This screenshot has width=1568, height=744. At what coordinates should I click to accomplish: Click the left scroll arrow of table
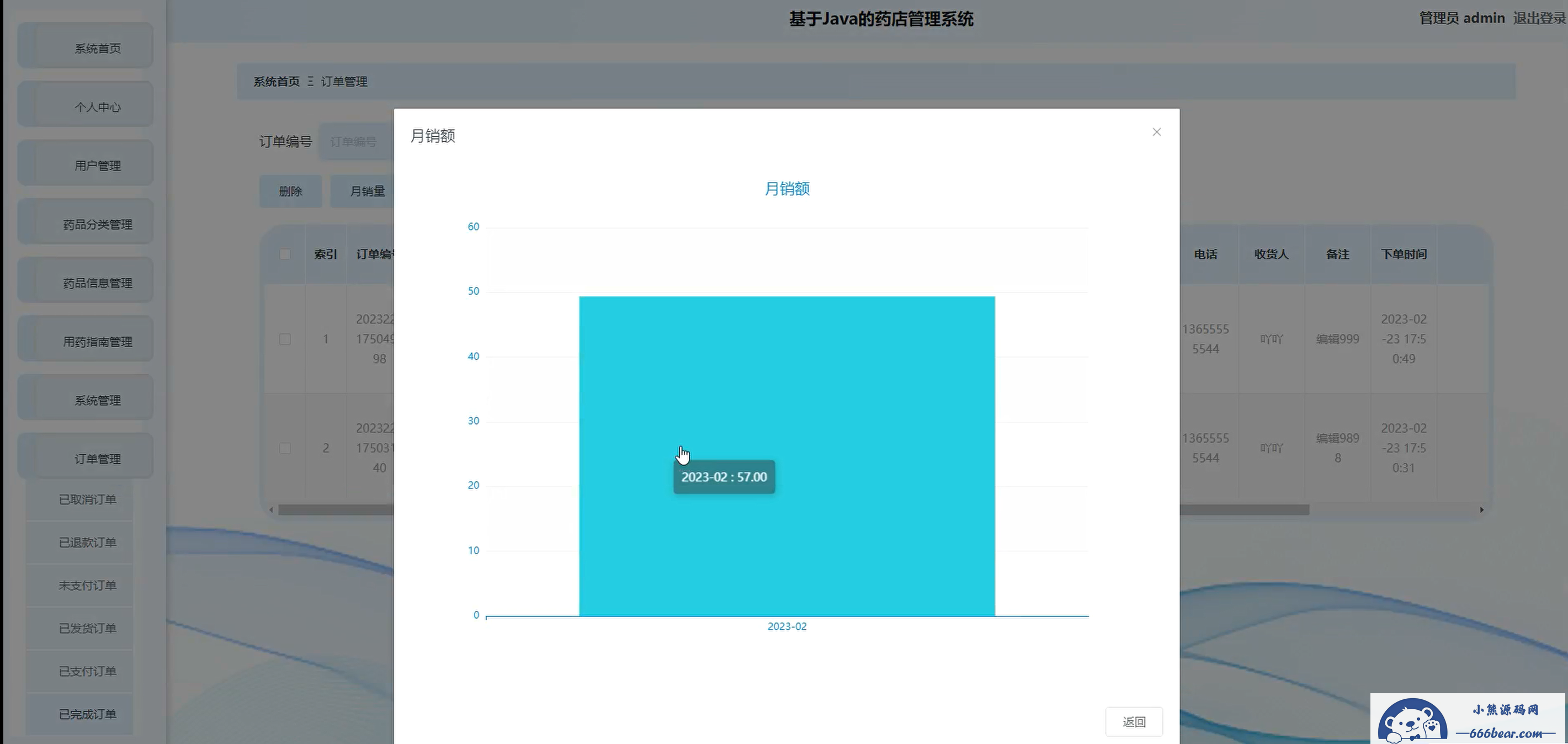pos(271,509)
